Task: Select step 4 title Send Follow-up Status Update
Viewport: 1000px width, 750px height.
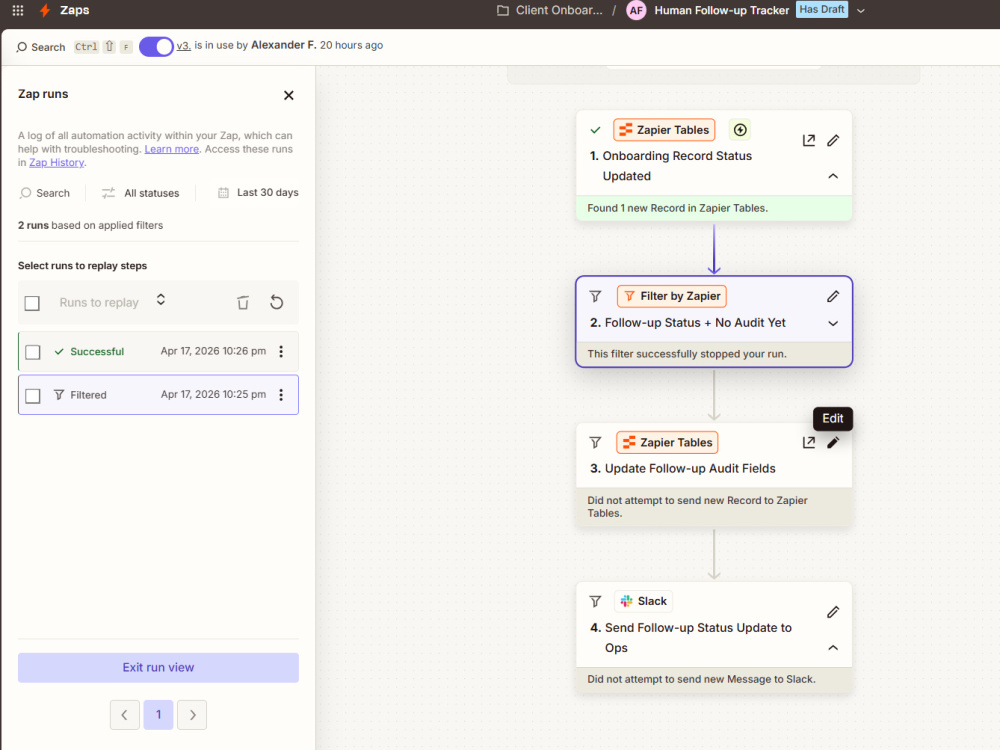Action: [x=698, y=638]
